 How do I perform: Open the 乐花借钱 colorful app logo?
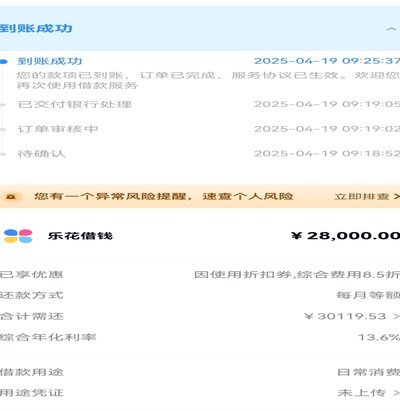pos(18,236)
